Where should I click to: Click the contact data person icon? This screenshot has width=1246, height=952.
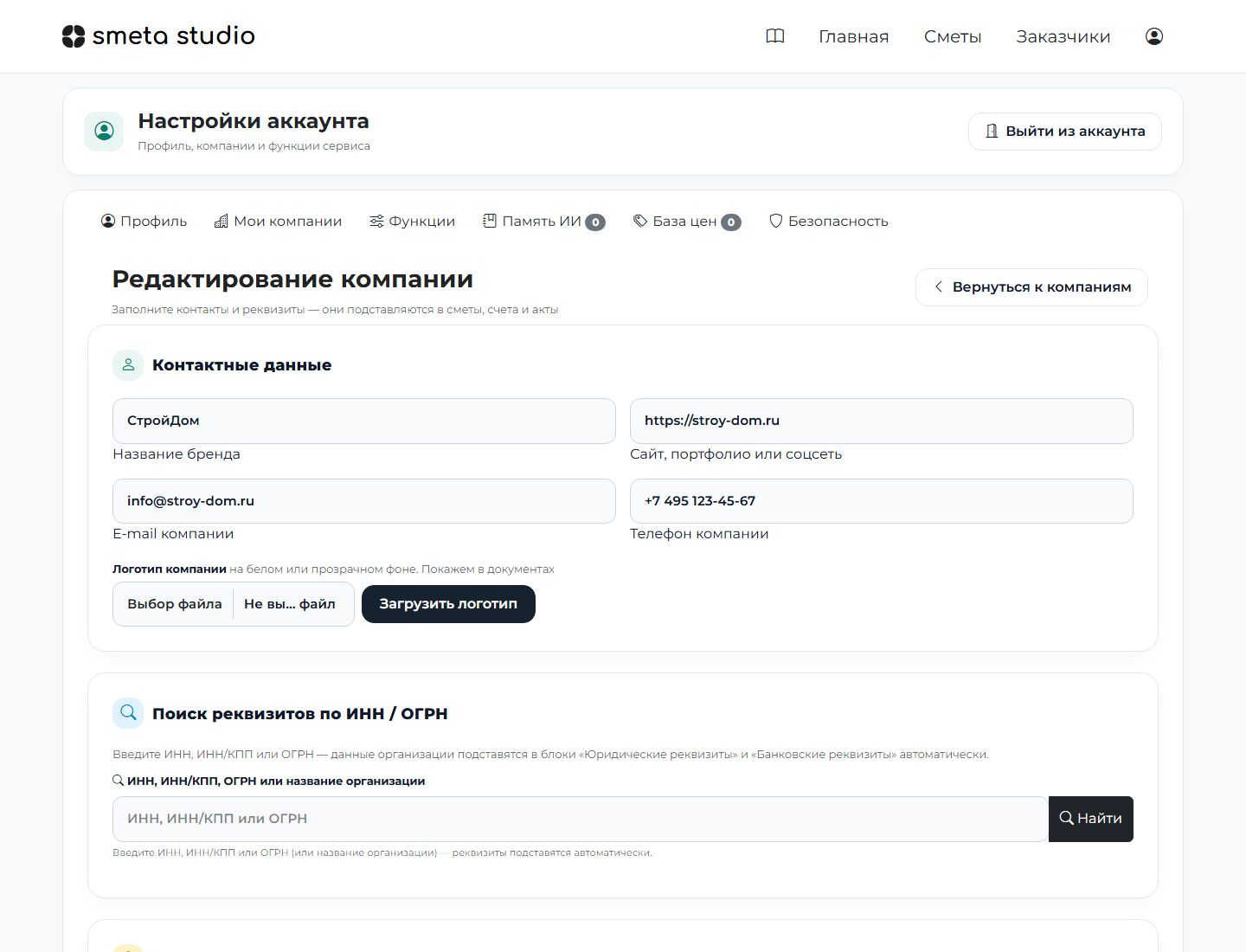click(128, 365)
